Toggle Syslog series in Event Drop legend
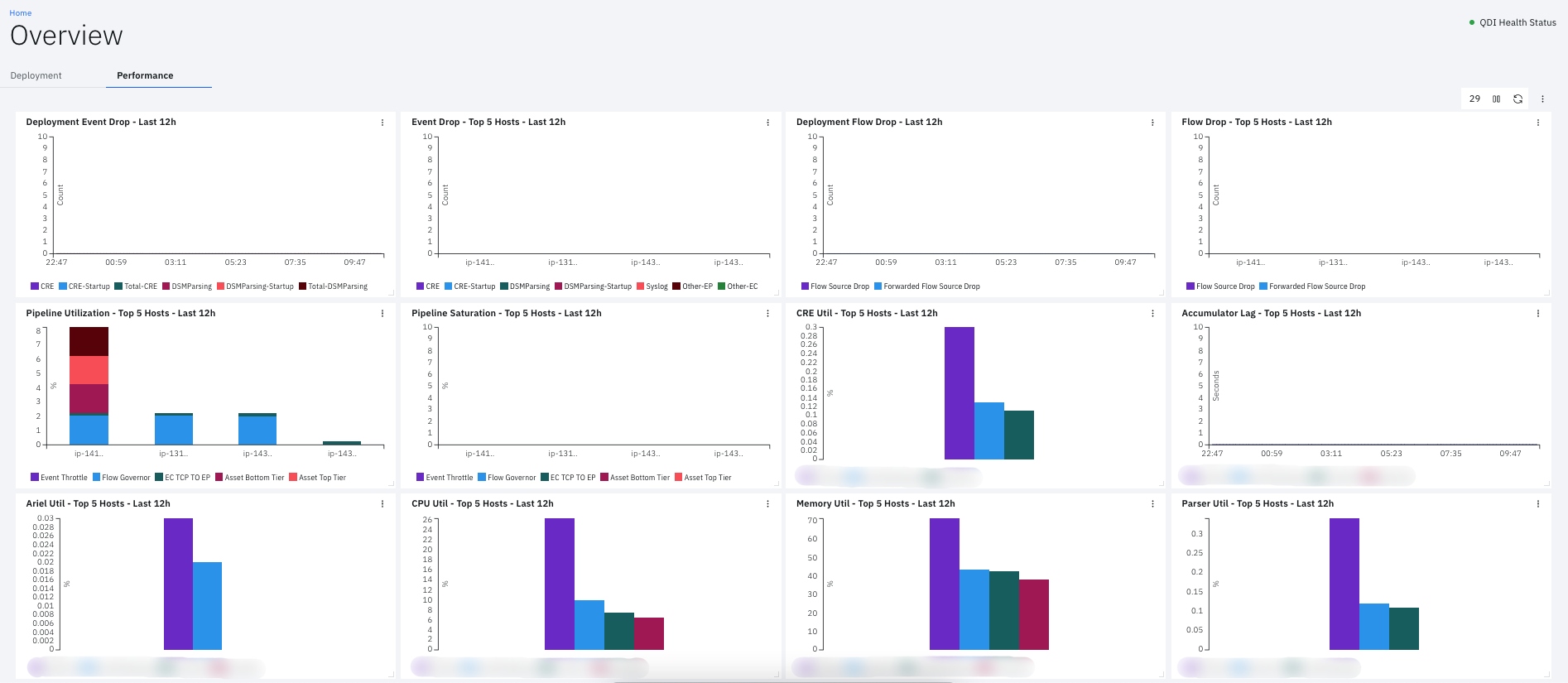The image size is (1568, 683). coord(652,286)
